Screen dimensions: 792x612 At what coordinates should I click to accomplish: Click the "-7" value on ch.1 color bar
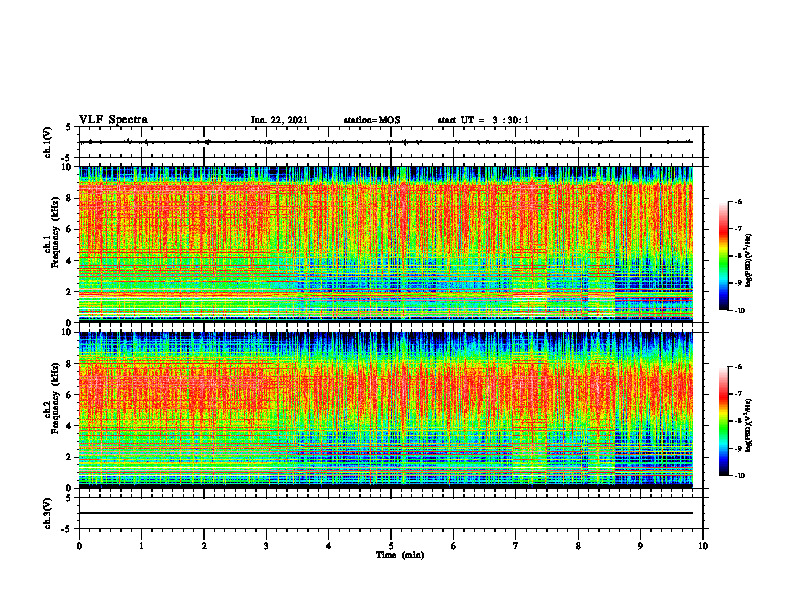pyautogui.click(x=739, y=229)
